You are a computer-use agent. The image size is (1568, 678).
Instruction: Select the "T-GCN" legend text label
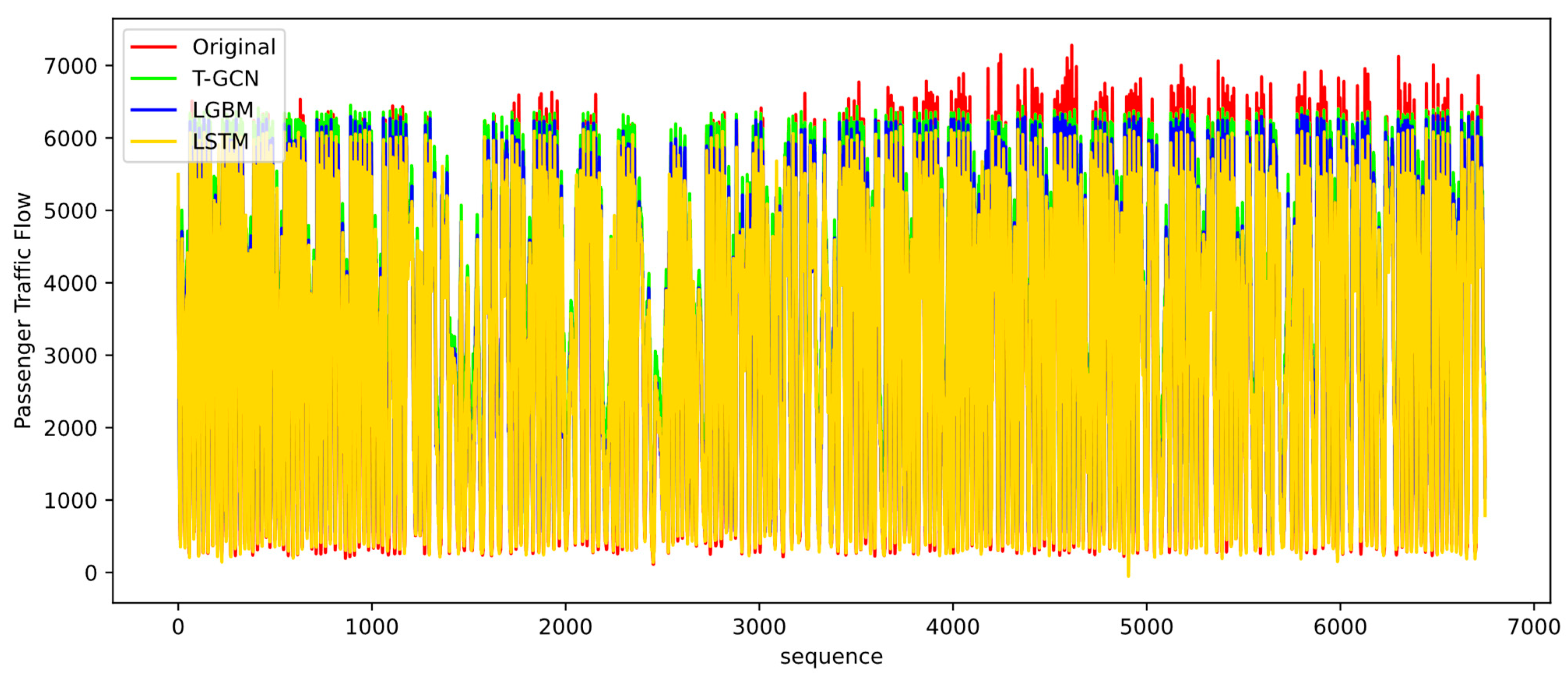click(225, 79)
